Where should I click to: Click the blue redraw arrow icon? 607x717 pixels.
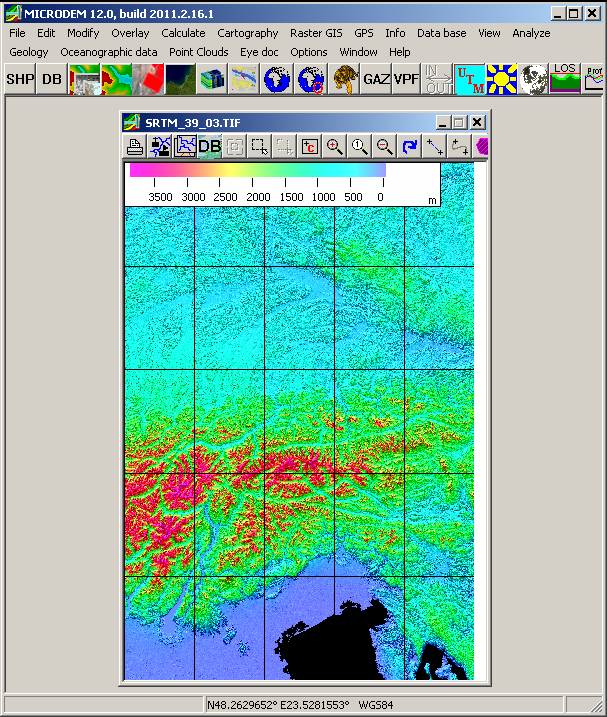tap(409, 147)
